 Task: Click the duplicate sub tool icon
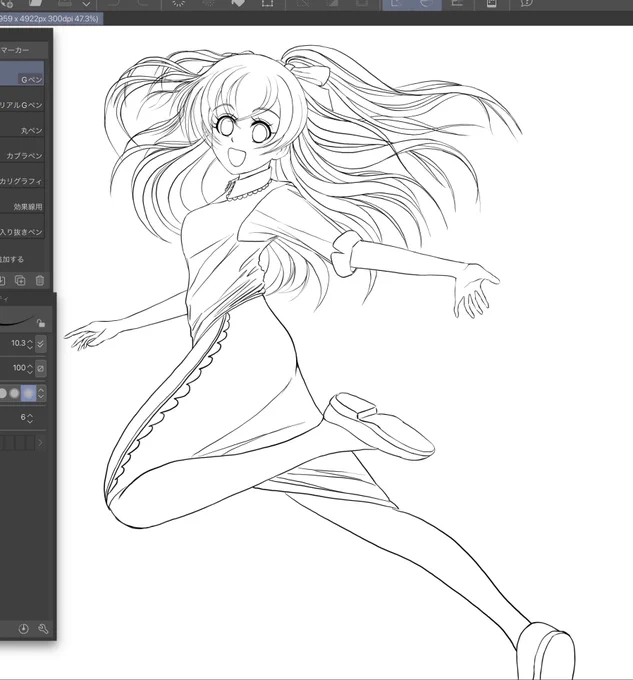[x=20, y=281]
